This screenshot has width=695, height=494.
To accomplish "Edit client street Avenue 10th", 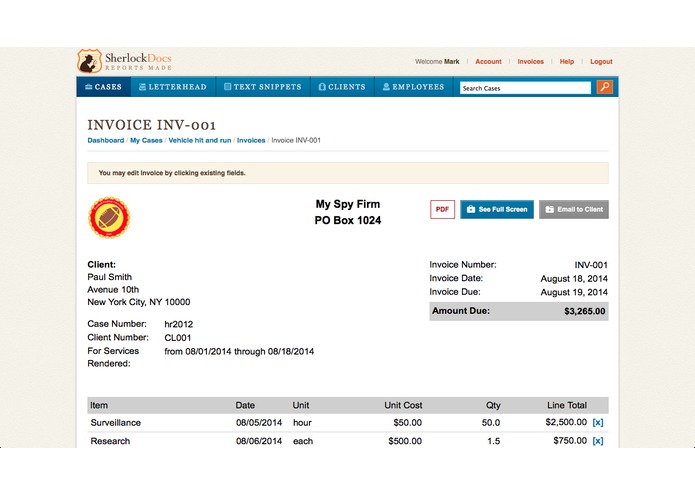I will tap(113, 289).
